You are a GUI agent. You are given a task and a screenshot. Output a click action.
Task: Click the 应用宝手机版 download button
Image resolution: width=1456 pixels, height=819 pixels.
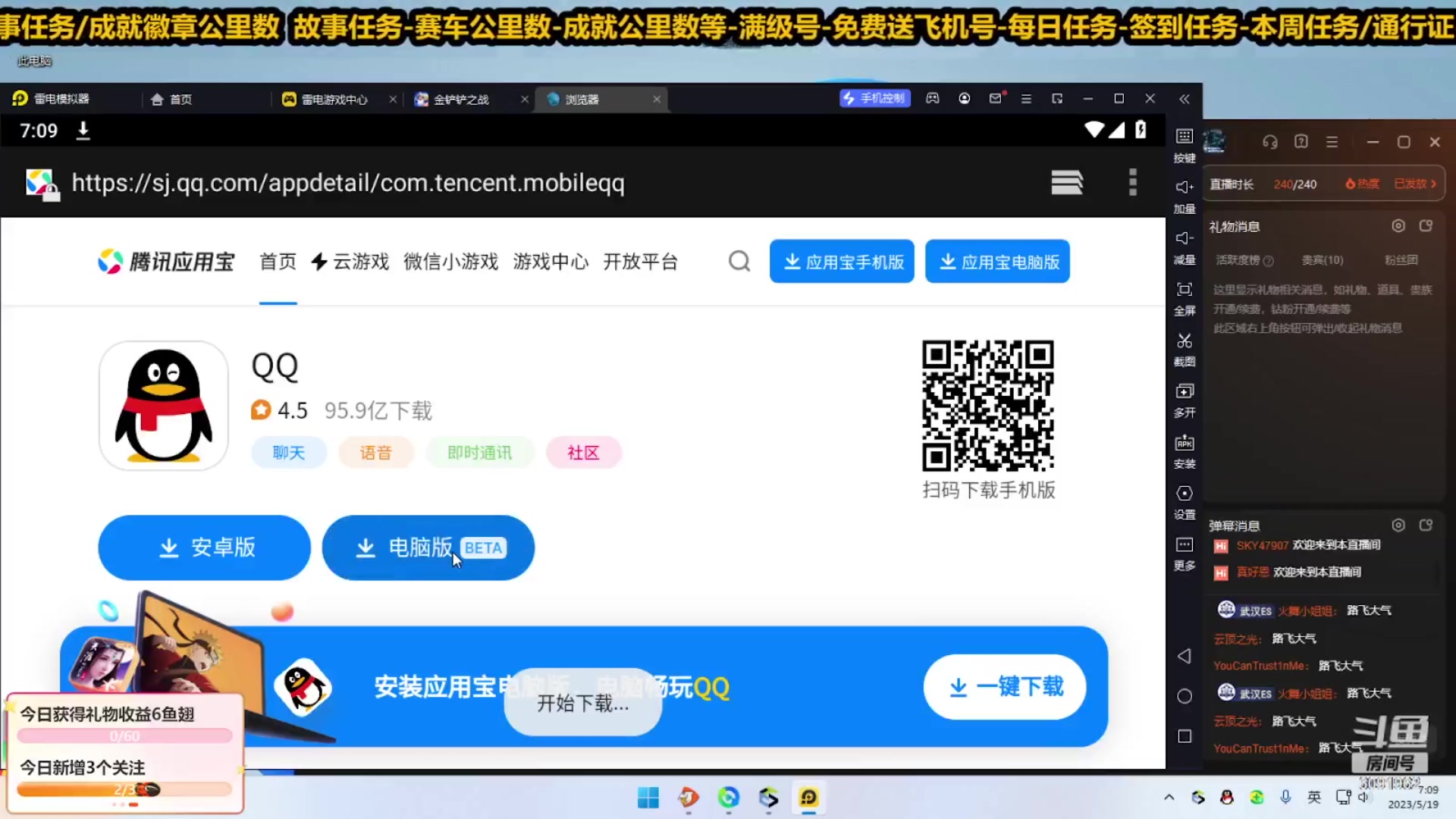(x=842, y=262)
